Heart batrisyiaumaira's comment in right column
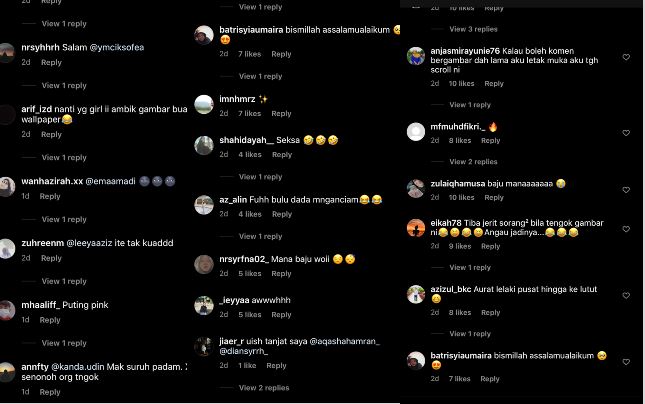This screenshot has width=645, height=404. [626, 362]
